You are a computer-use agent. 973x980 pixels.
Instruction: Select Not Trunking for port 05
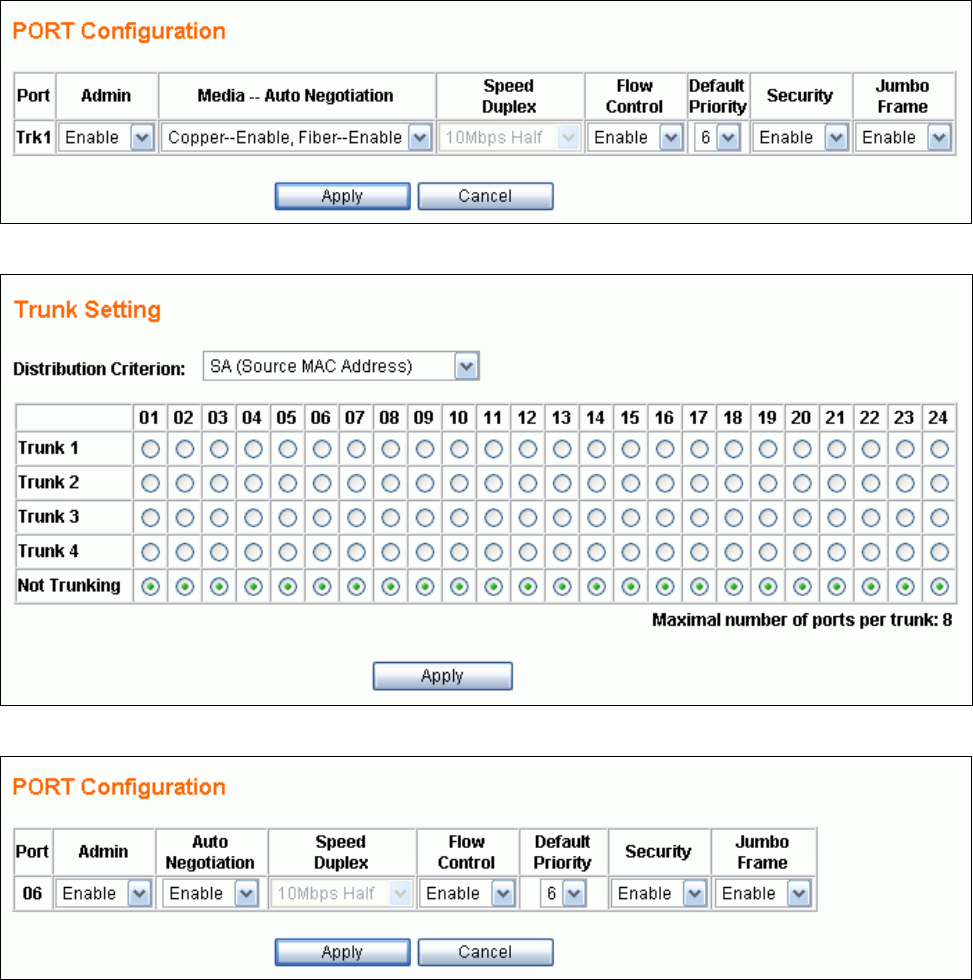[x=287, y=586]
